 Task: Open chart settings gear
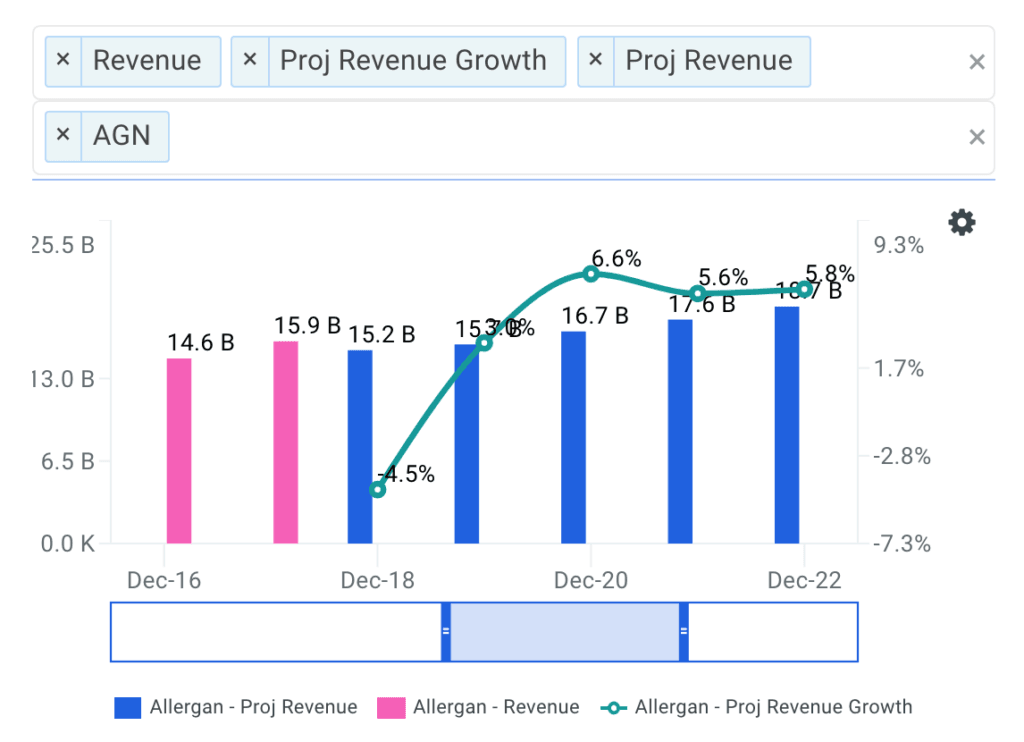(x=961, y=222)
